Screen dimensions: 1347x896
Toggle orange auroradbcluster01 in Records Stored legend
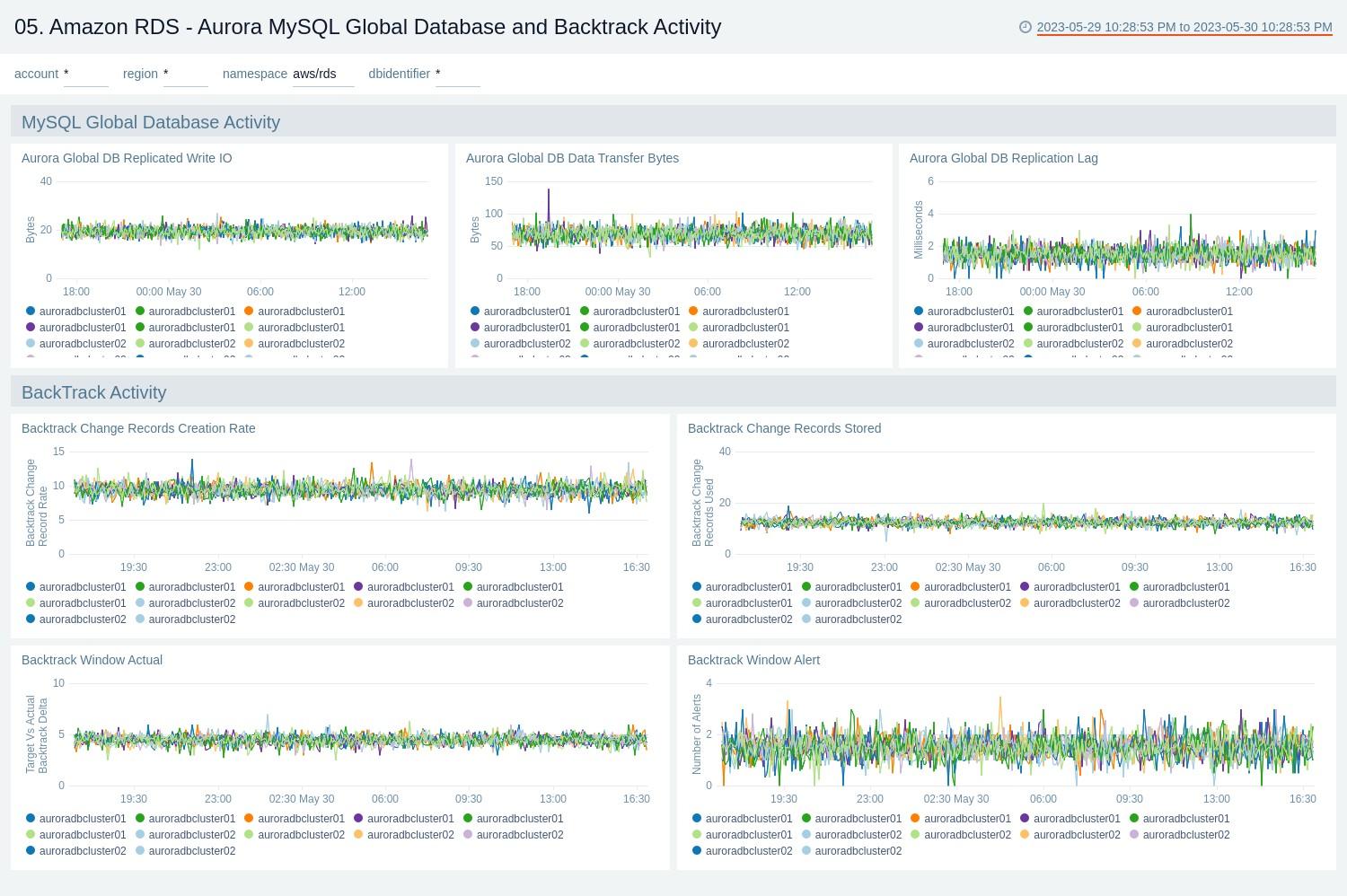click(960, 587)
